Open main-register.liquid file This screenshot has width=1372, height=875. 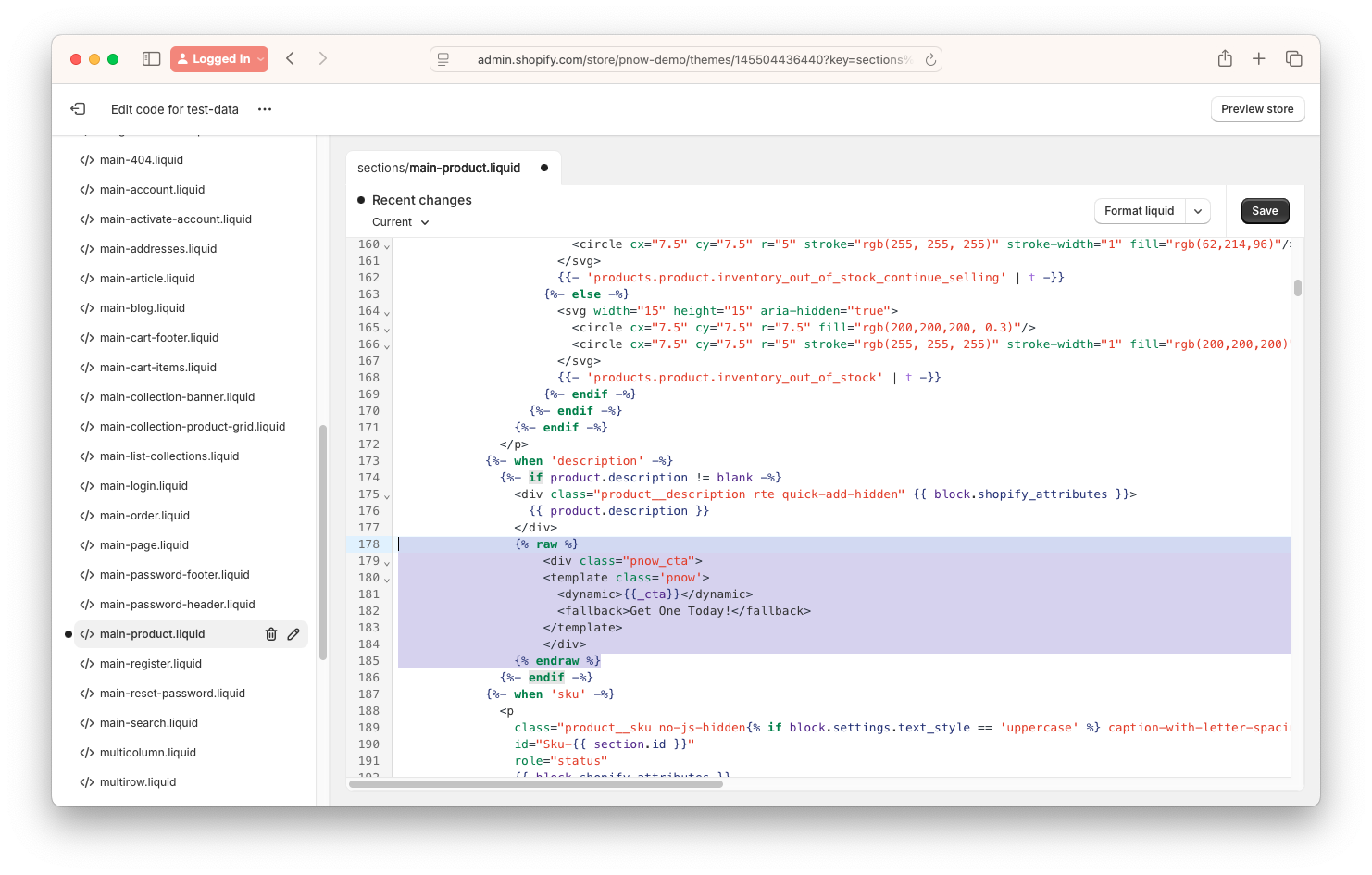[x=151, y=664]
